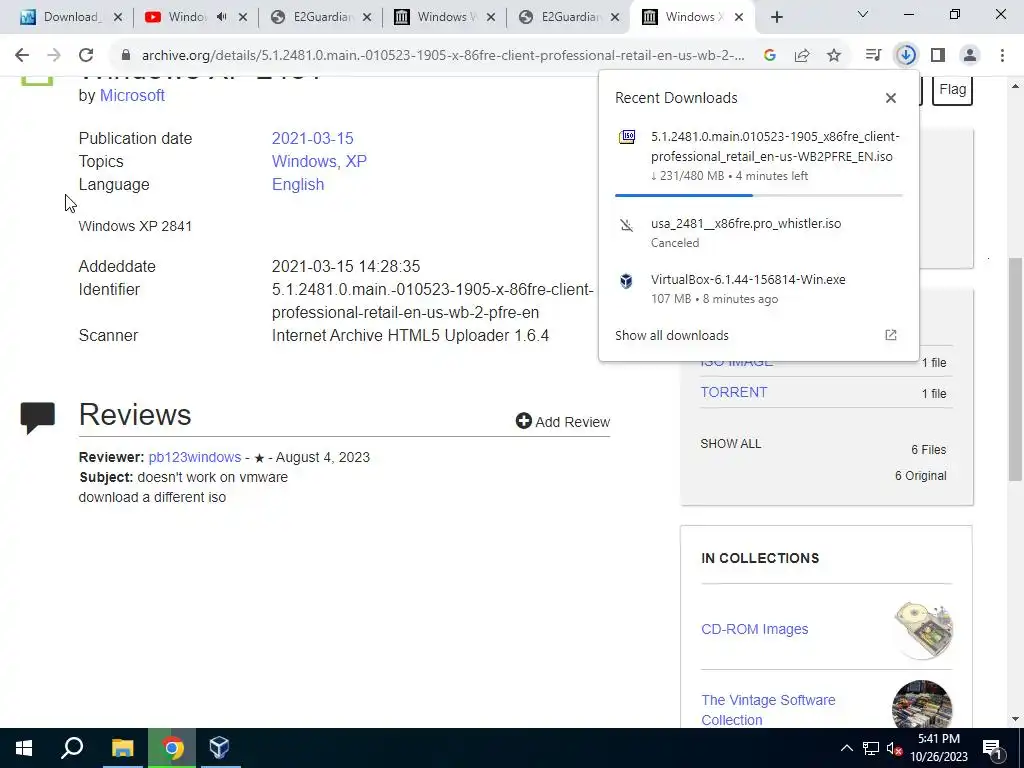Screen dimensions: 1024x768
Task: Show hidden system tray icons
Action: pos(846,748)
